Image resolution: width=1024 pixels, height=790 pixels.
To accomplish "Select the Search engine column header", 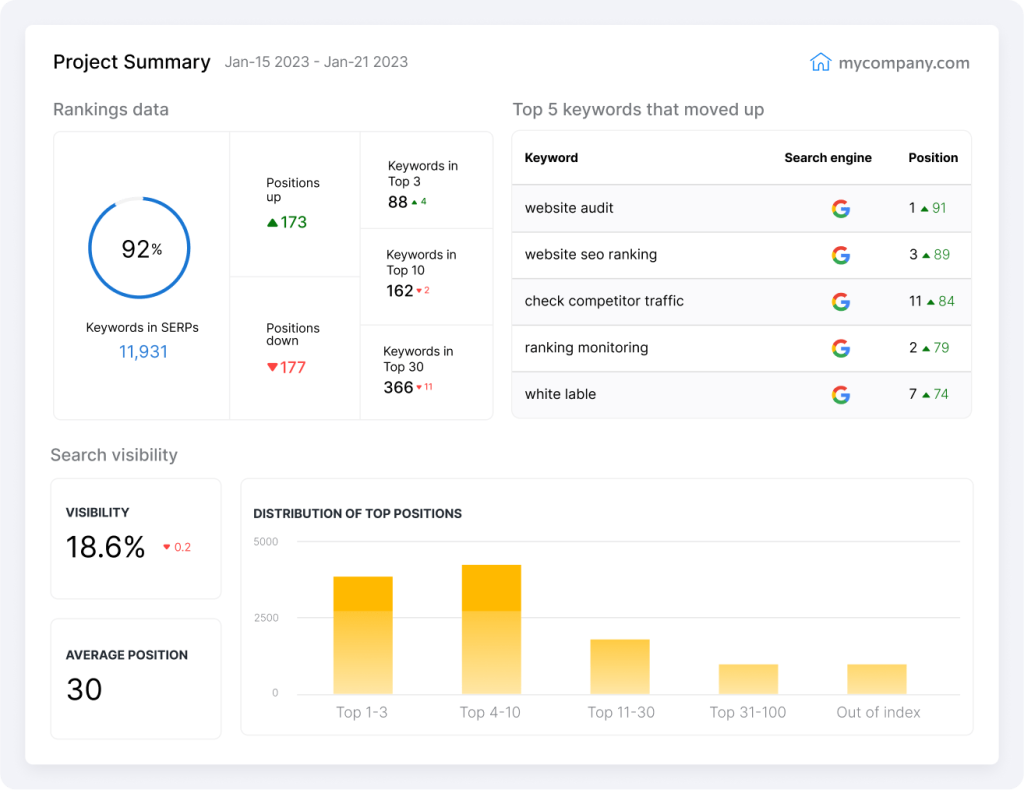I will [828, 157].
